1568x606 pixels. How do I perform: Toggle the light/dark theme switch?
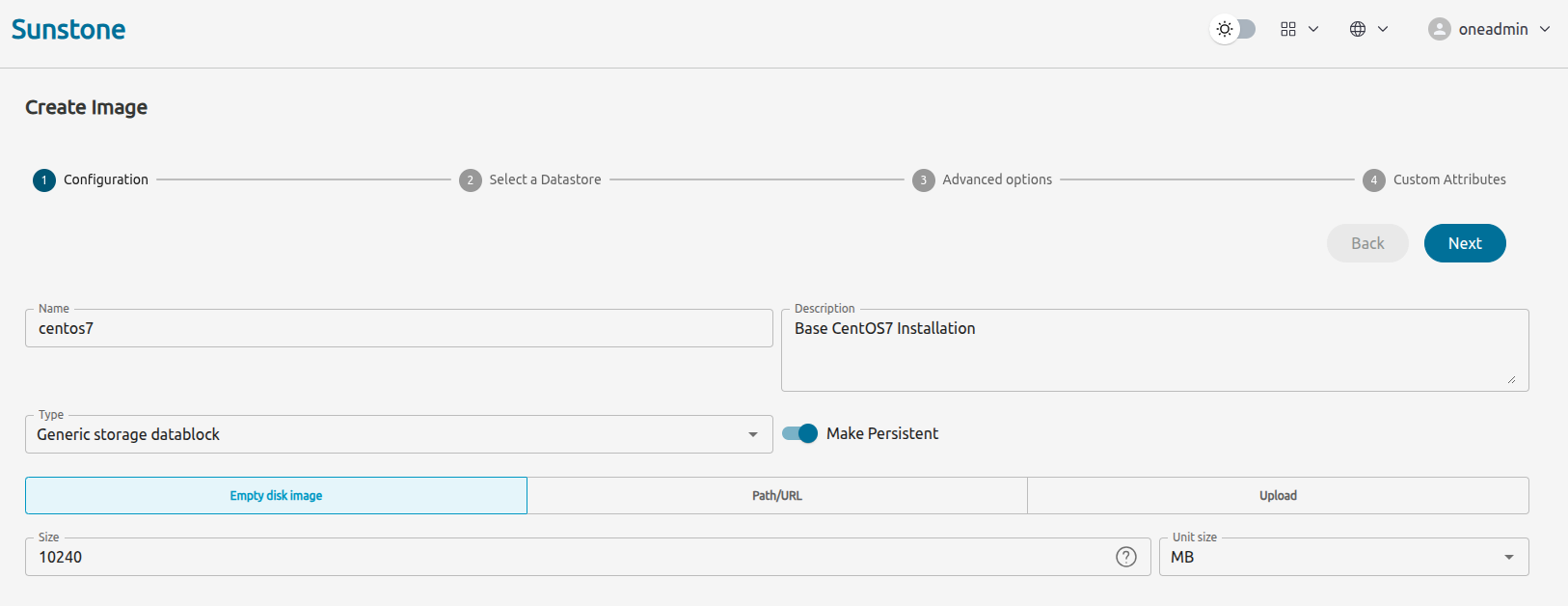pyautogui.click(x=1233, y=29)
